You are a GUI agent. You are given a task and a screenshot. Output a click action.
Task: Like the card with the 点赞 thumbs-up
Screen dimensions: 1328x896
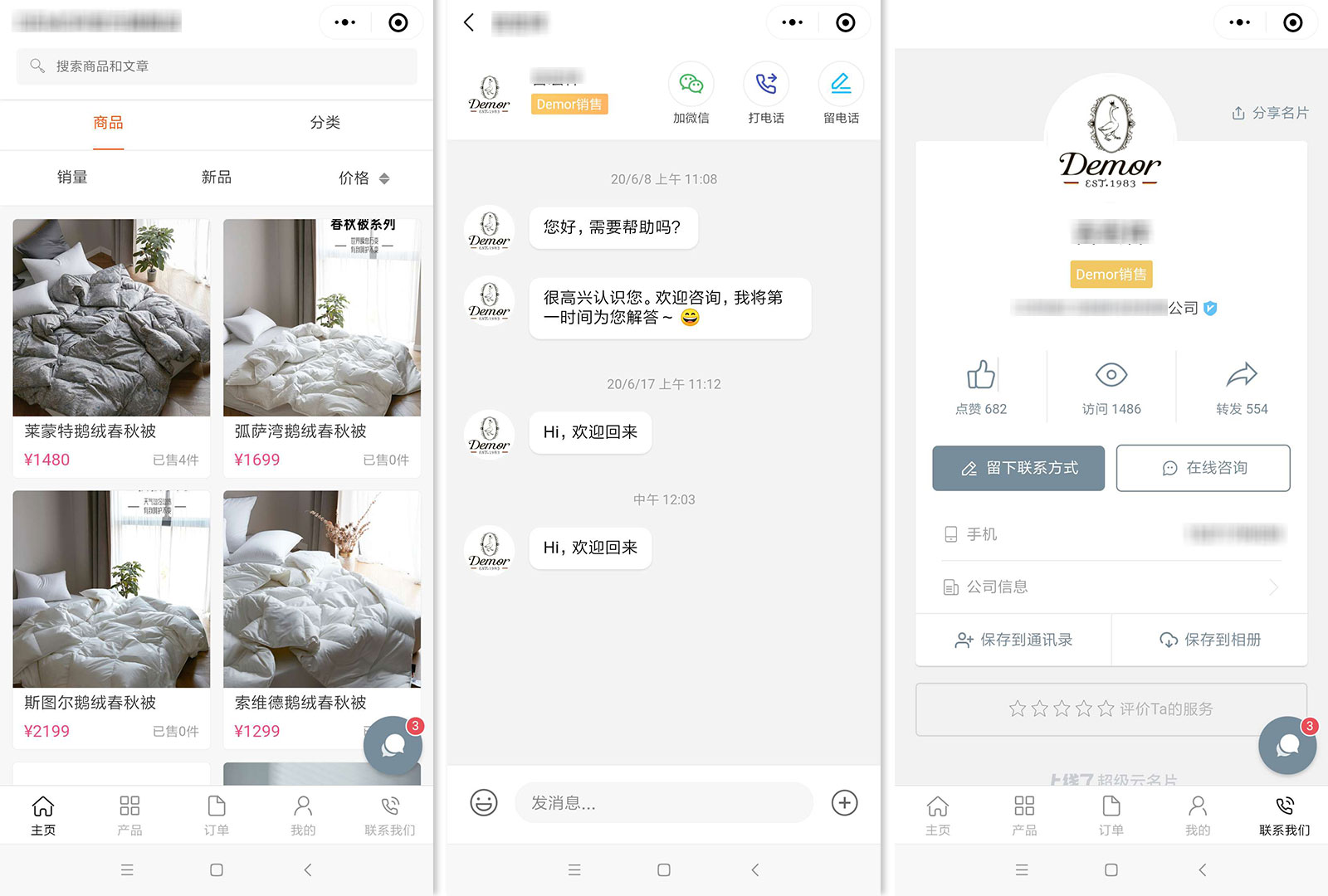coord(980,386)
